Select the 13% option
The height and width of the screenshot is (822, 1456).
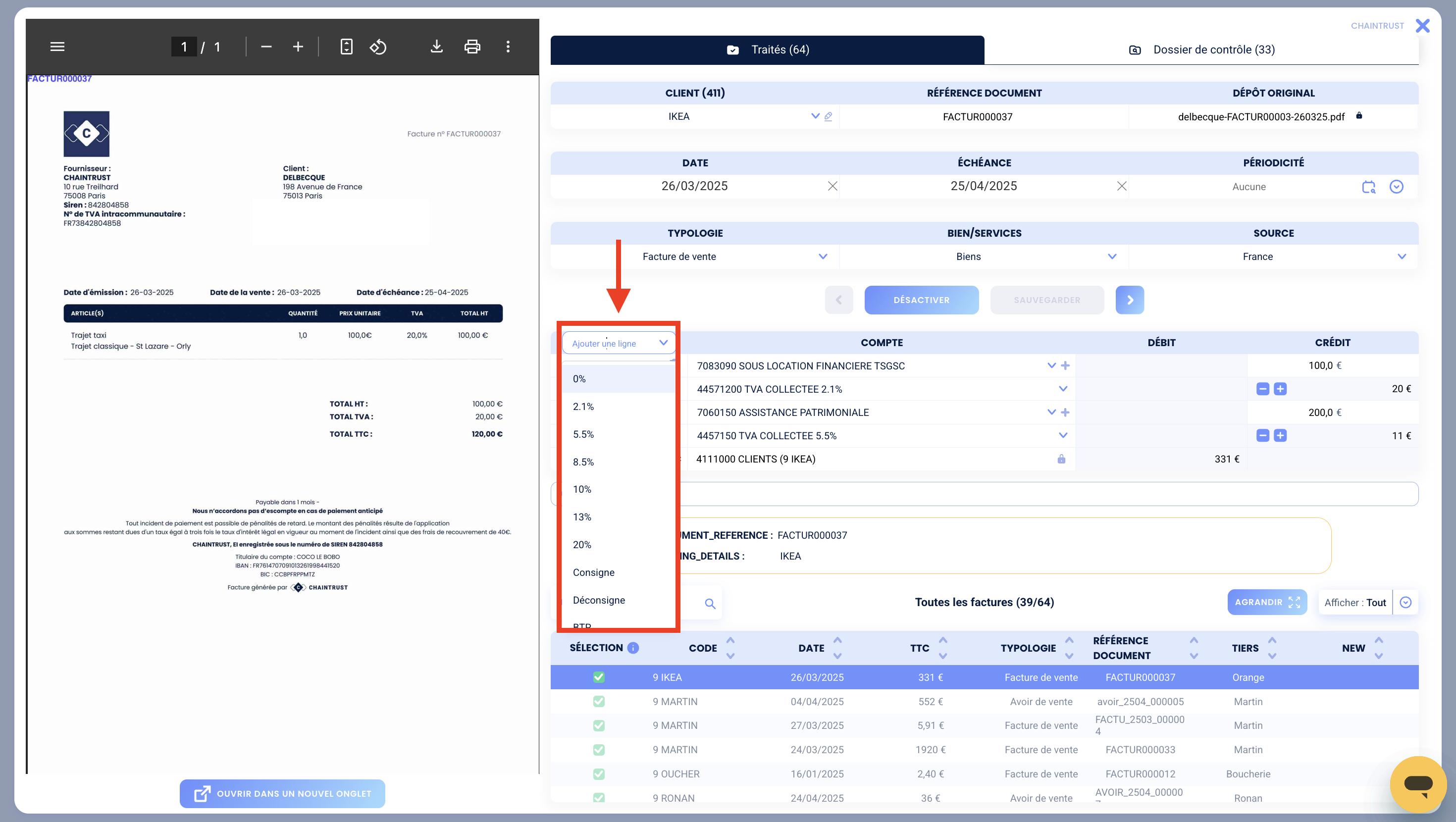pos(619,516)
